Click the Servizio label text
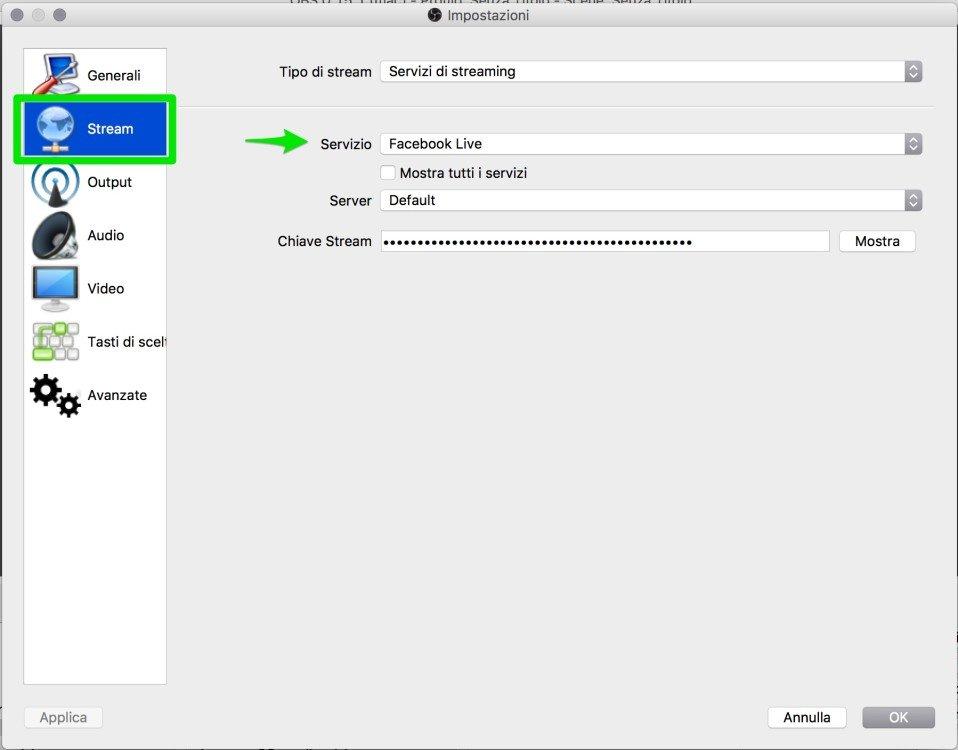This screenshot has width=958, height=750. [346, 144]
